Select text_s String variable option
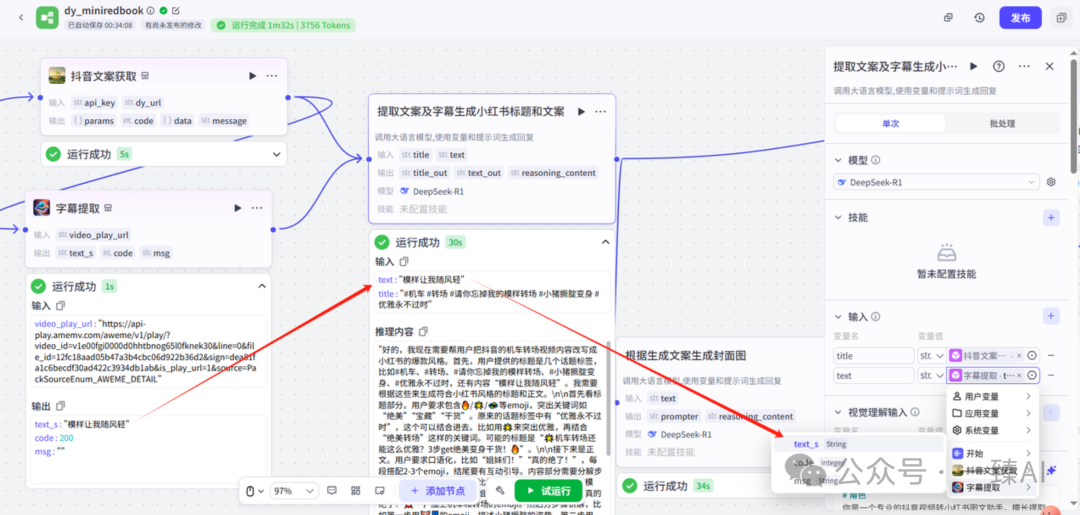 pos(858,444)
